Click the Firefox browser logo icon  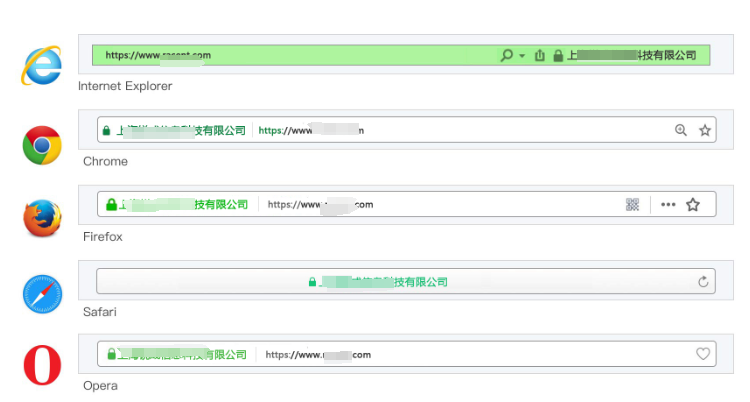tap(42, 218)
